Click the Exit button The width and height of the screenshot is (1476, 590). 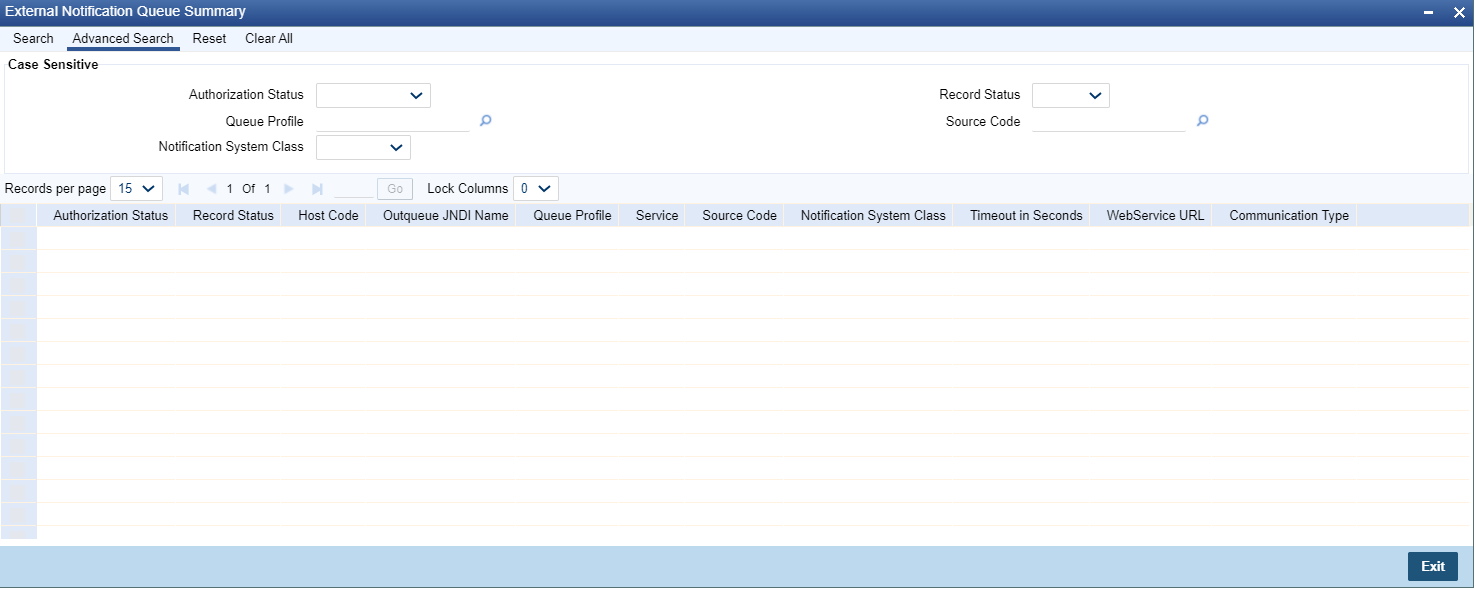[x=1433, y=566]
